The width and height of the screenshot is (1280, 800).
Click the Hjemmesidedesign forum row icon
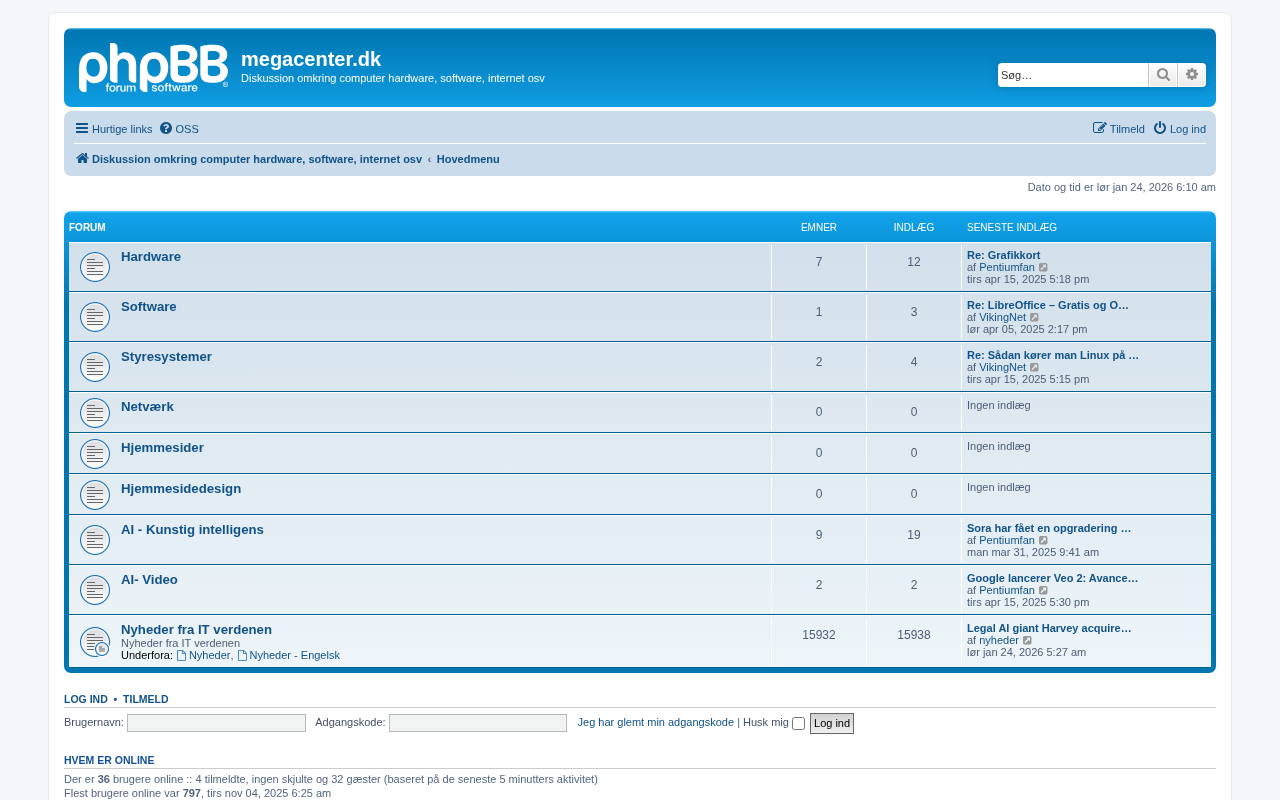tap(95, 495)
